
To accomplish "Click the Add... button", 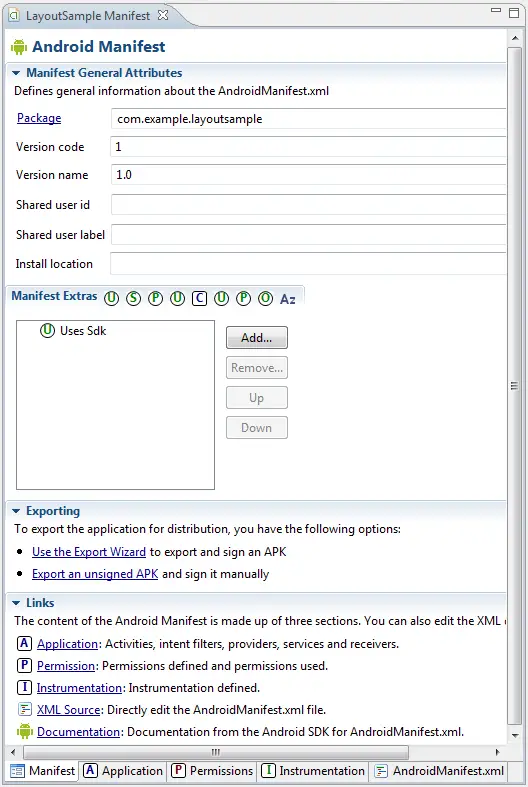I will 256,337.
